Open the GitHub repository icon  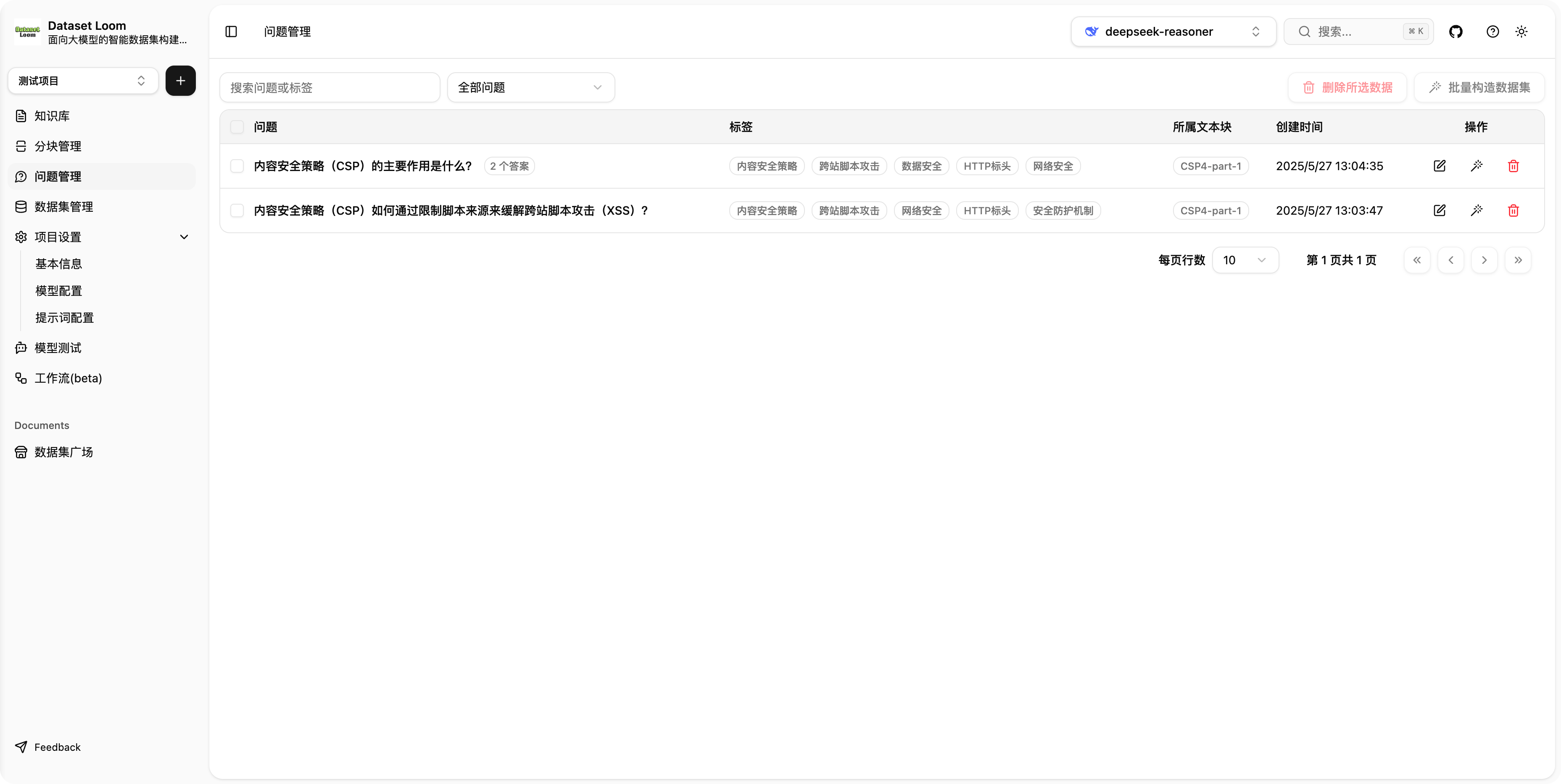[x=1456, y=32]
